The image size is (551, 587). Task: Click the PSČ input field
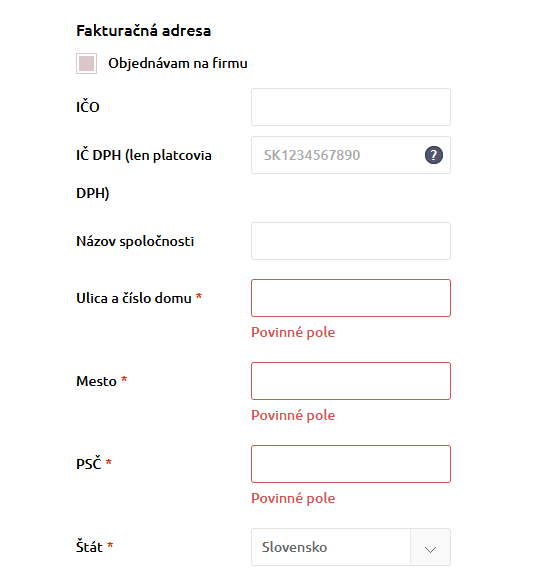[351, 464]
